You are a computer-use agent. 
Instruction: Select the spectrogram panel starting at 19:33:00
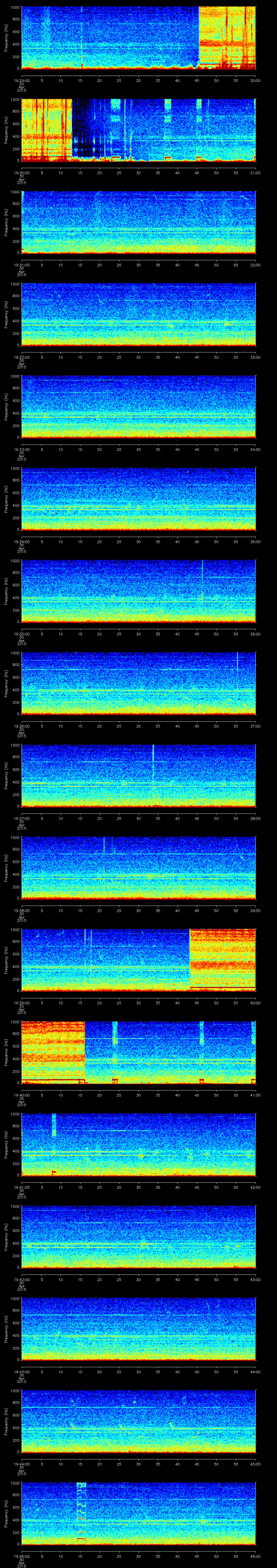[138, 407]
